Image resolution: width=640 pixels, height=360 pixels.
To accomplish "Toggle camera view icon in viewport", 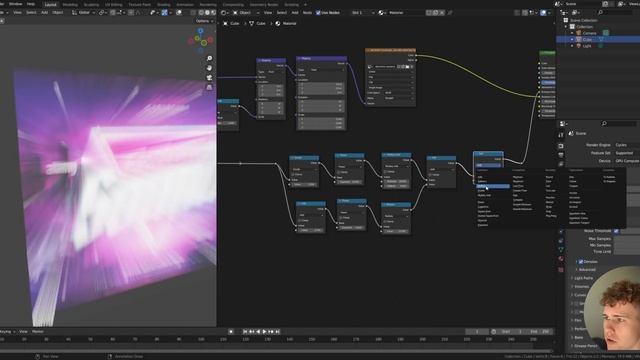I will (209, 78).
